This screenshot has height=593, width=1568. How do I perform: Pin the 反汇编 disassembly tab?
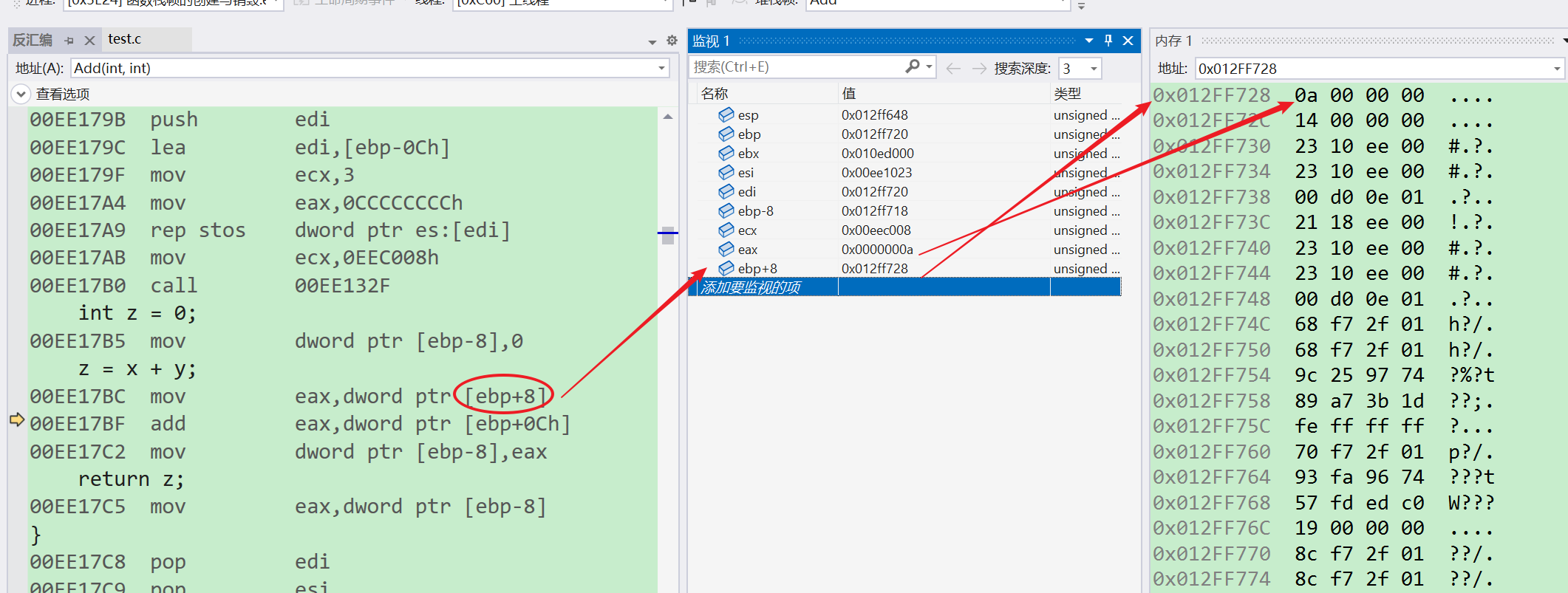[x=69, y=41]
